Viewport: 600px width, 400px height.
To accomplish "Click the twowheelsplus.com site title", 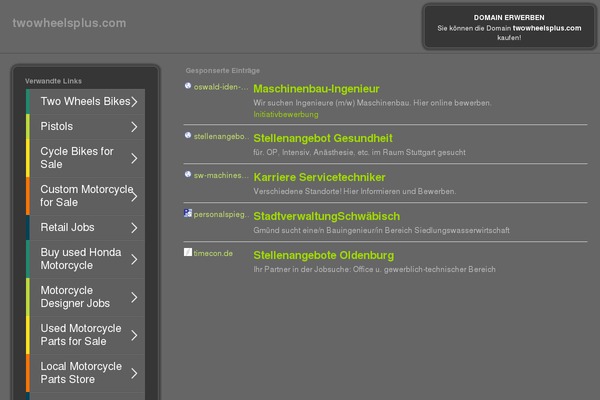I will click(x=69, y=23).
